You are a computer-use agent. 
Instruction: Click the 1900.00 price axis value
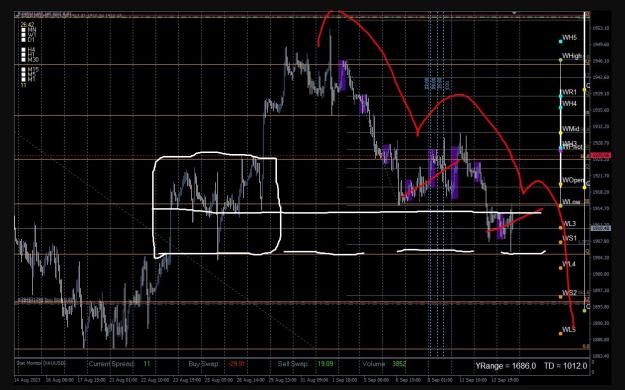601,274
